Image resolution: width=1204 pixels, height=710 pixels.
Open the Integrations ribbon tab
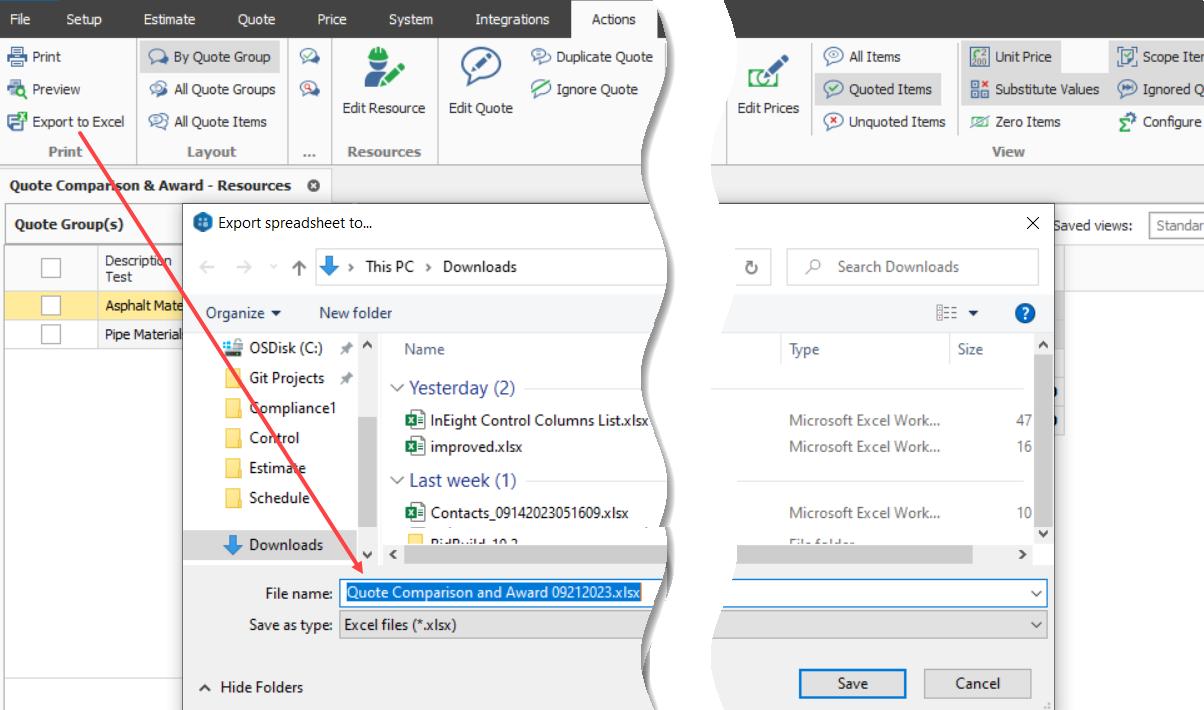pos(512,19)
